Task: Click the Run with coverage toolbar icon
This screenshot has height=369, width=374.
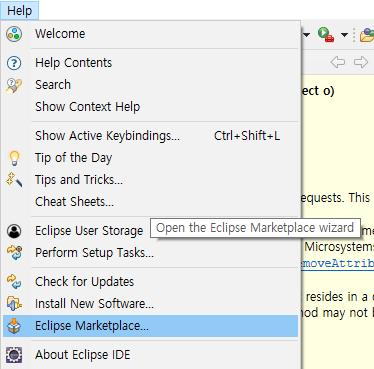Action: coord(326,34)
